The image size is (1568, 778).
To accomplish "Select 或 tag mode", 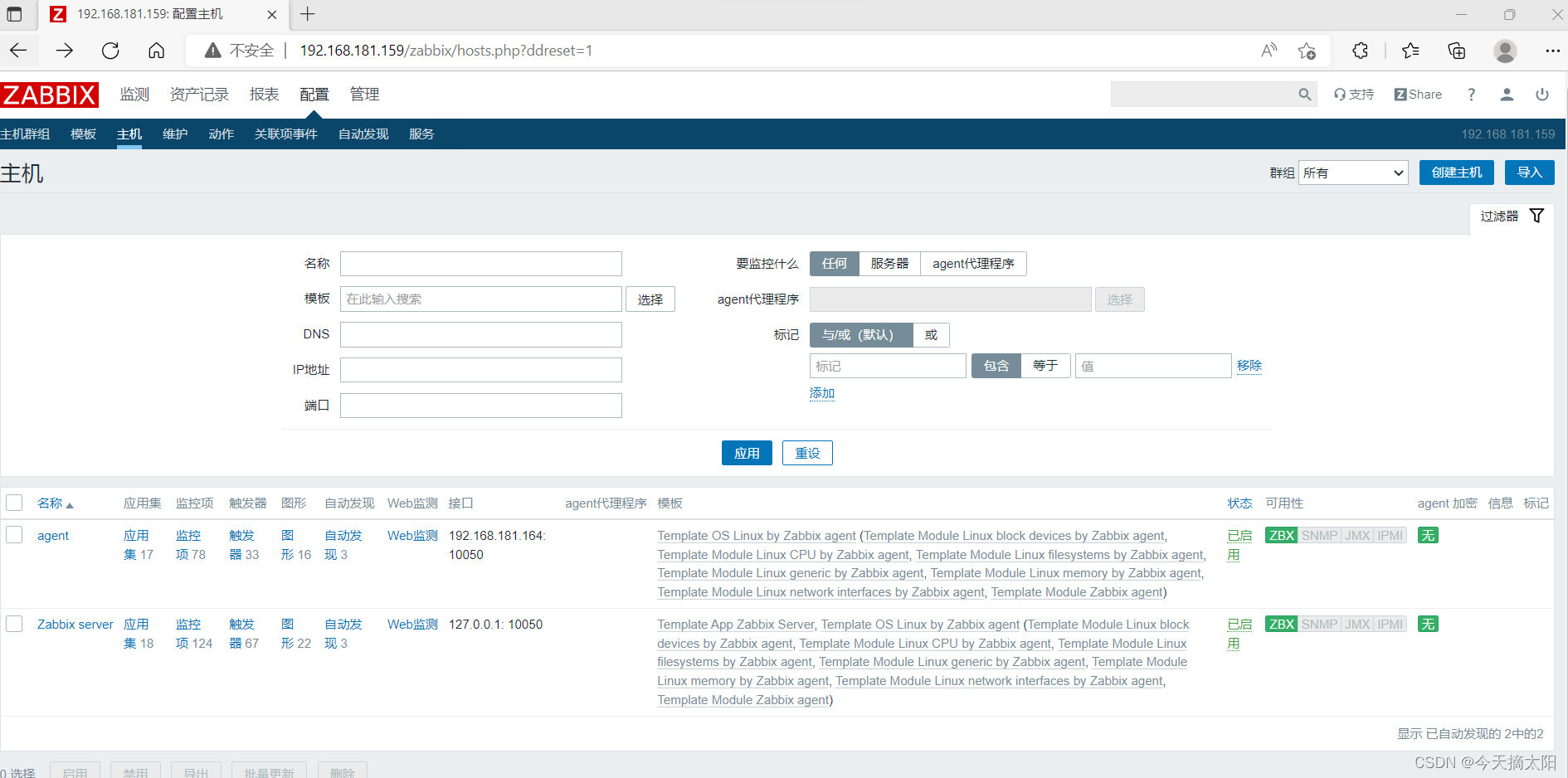I will [931, 335].
